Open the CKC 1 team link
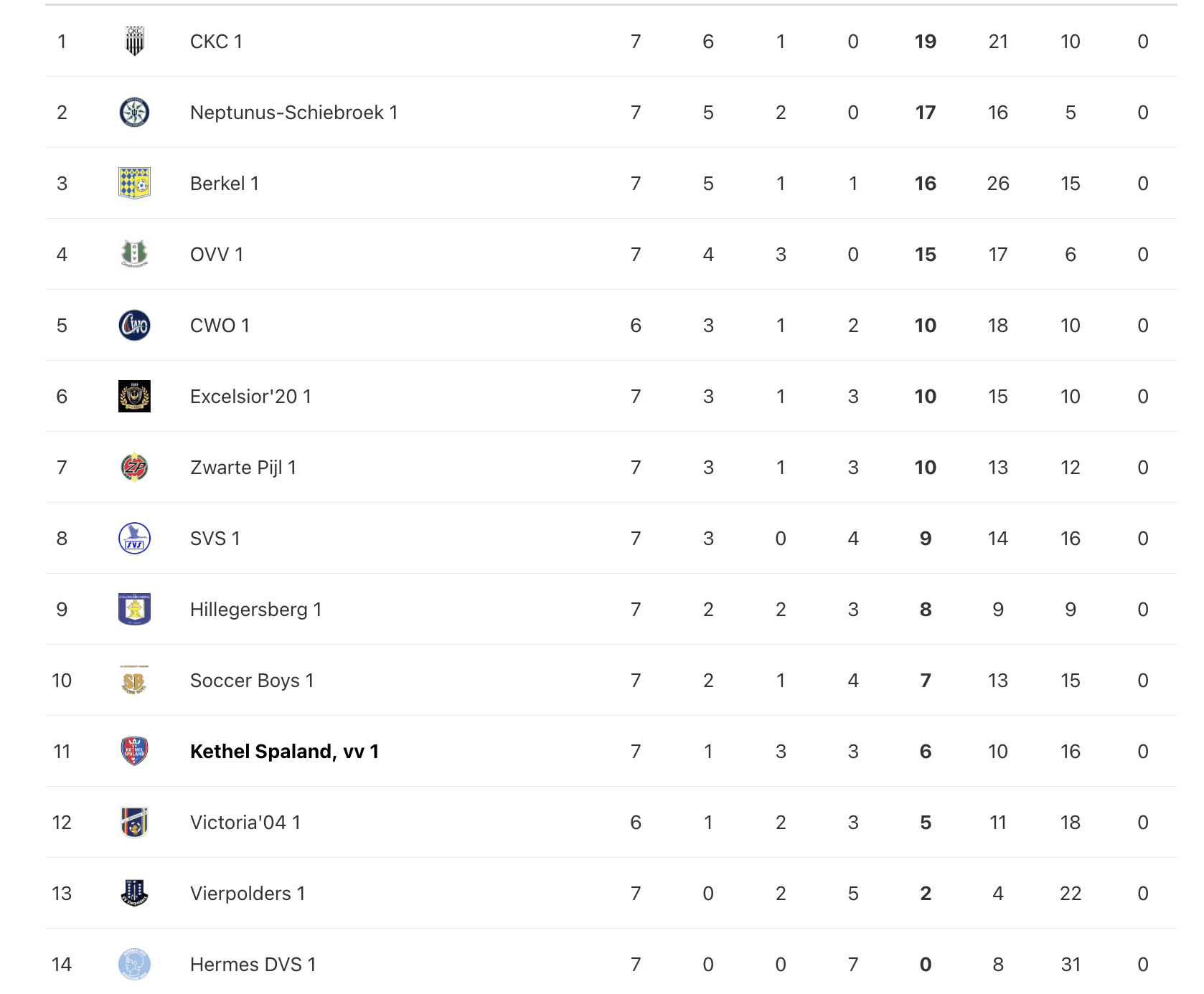Screen dimensions: 1204x994 pyautogui.click(x=216, y=42)
